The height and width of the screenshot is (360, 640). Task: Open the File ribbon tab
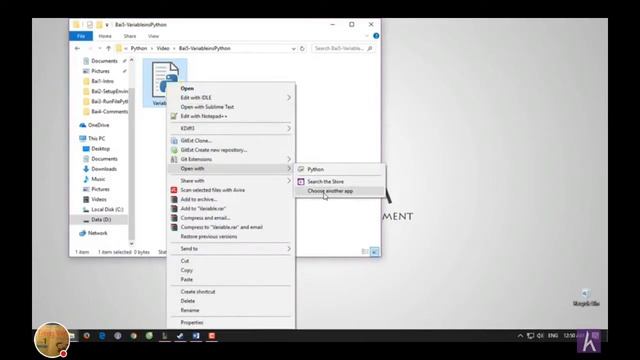[x=81, y=36]
